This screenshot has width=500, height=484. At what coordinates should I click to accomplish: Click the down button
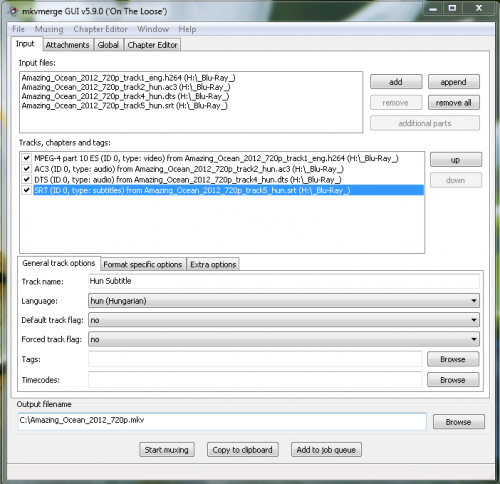coord(456,180)
